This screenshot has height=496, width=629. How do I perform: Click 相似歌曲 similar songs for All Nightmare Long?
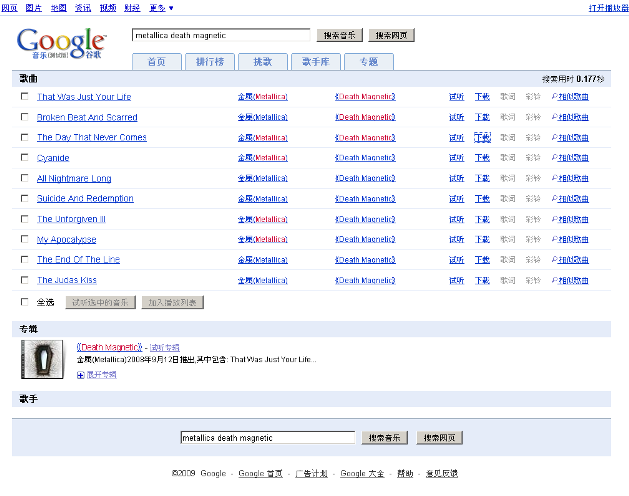coord(570,178)
